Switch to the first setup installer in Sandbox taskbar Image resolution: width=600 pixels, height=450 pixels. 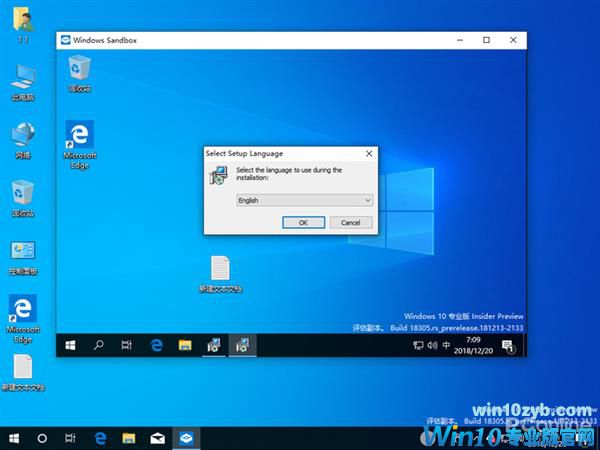(x=214, y=346)
